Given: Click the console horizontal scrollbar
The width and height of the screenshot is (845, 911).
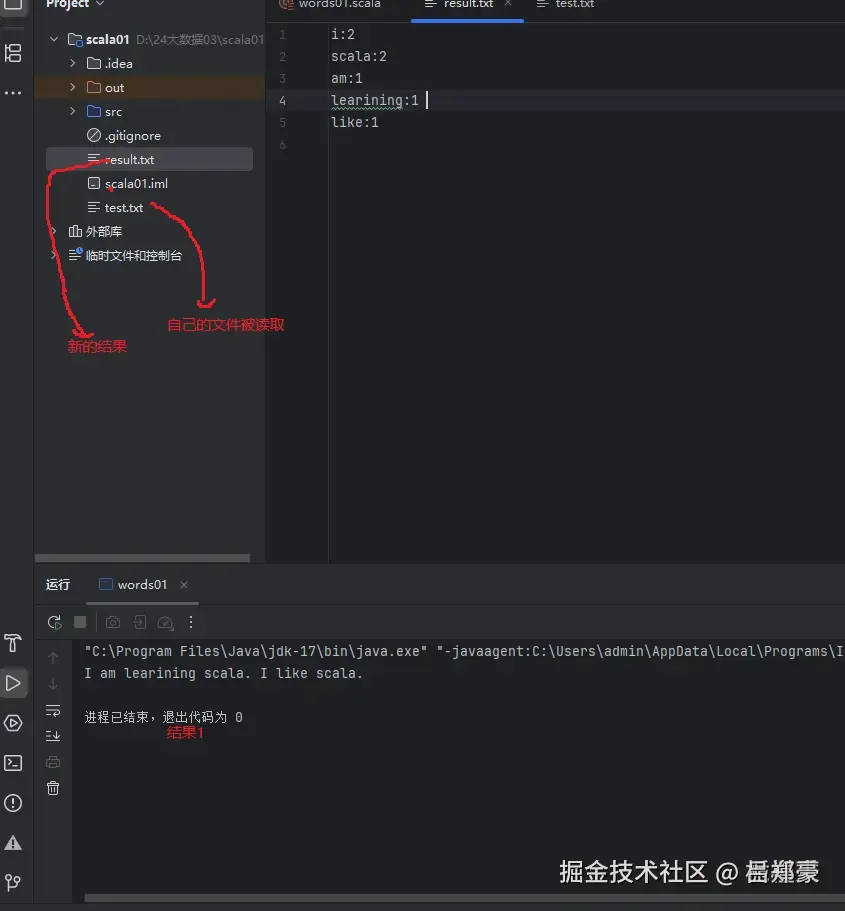Looking at the screenshot, I should point(464,898).
